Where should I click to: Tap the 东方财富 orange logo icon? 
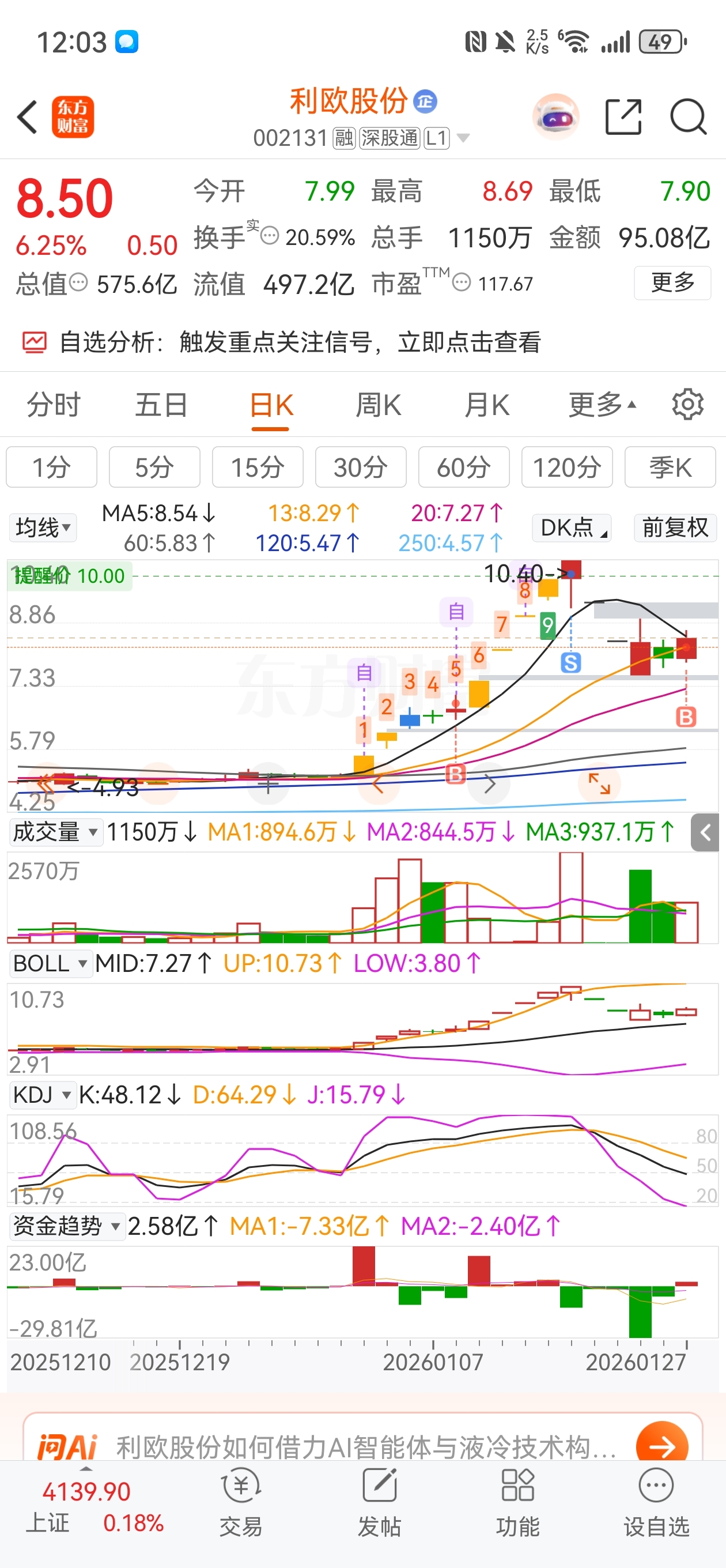click(x=73, y=117)
